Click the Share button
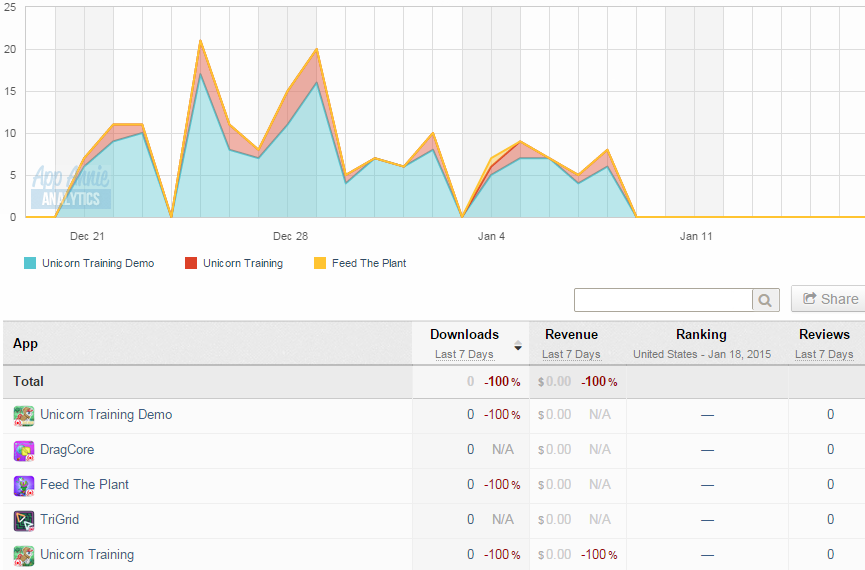 coord(829,299)
